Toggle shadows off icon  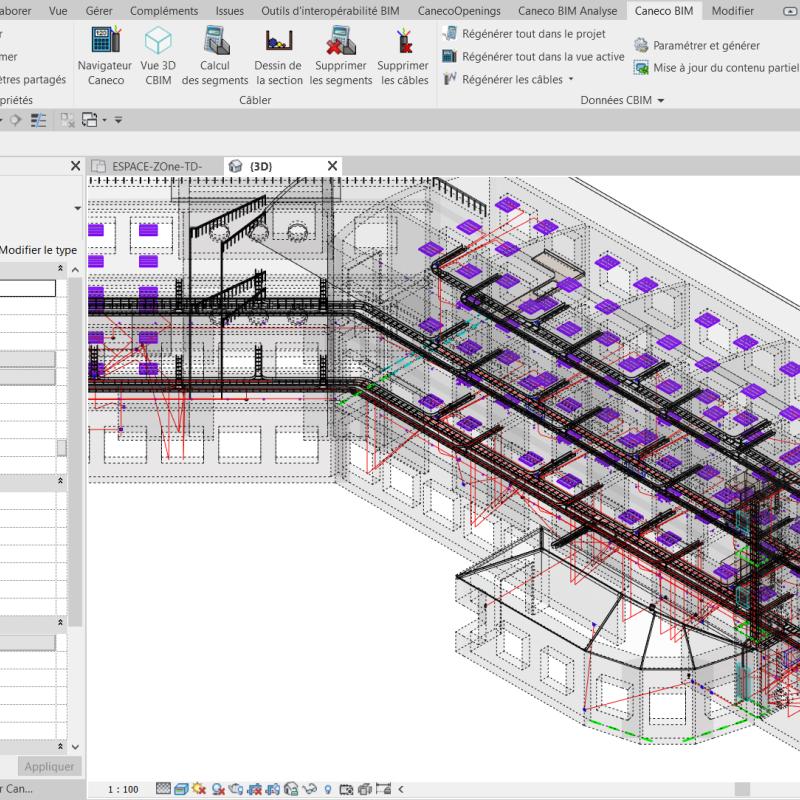click(218, 789)
